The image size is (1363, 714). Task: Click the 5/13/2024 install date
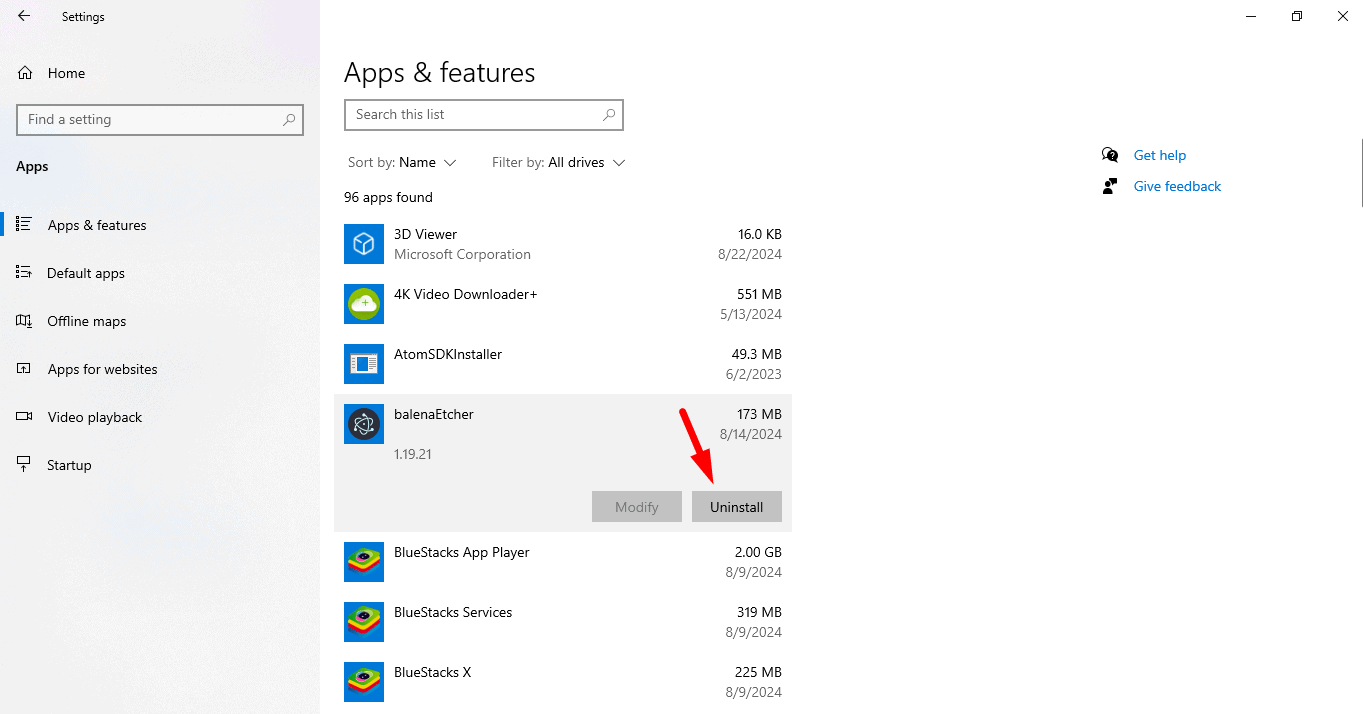[x=751, y=314]
